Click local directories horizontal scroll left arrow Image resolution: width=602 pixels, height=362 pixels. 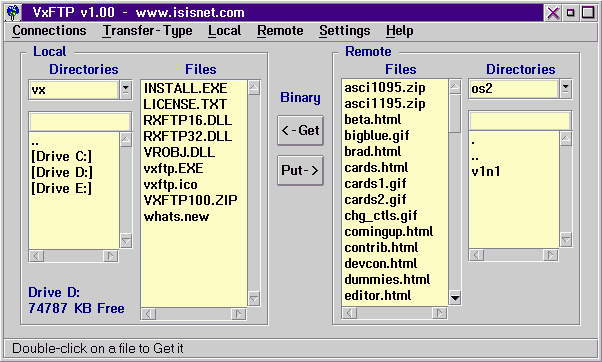click(x=37, y=256)
